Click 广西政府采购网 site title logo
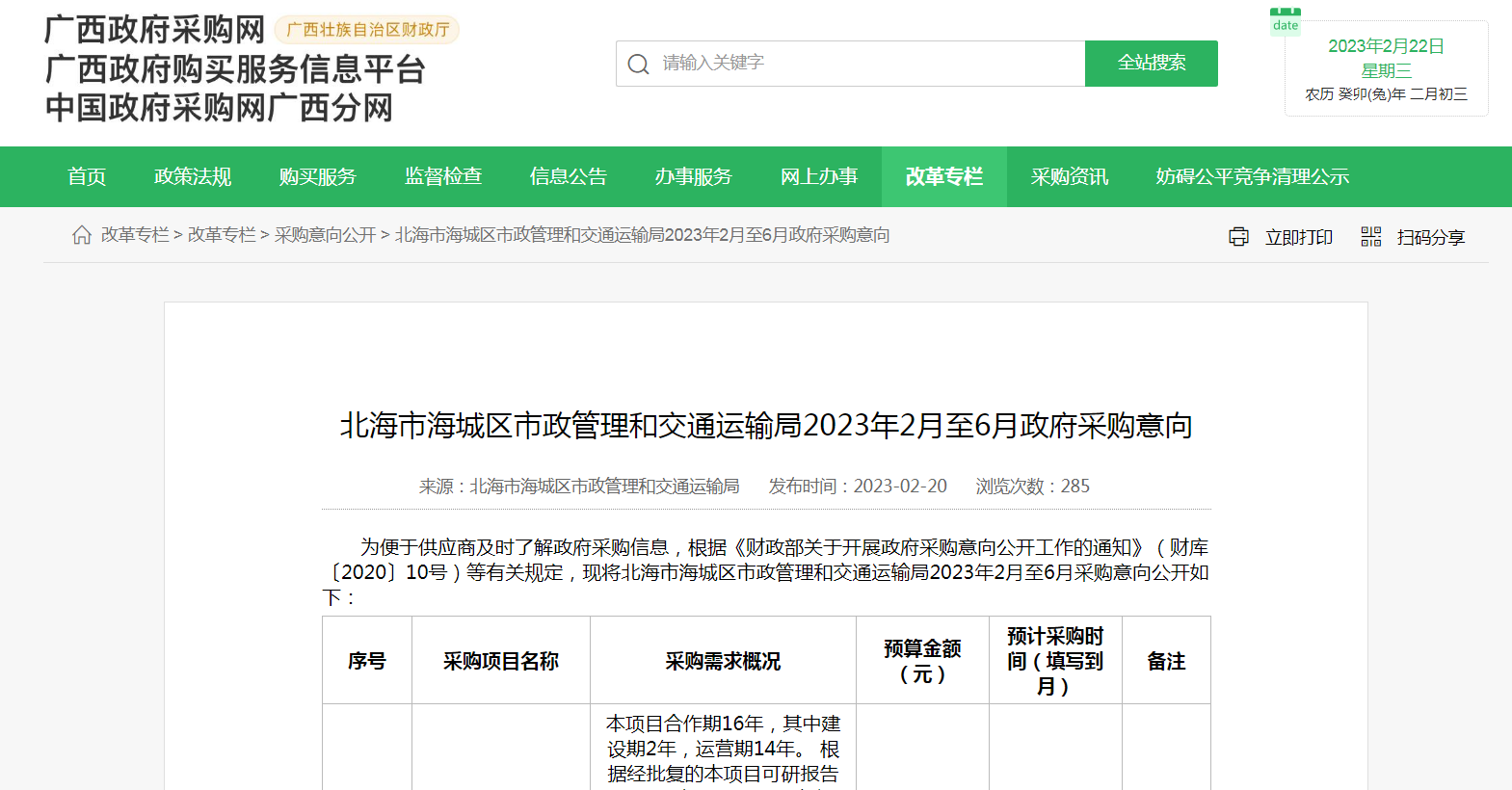 click(154, 30)
